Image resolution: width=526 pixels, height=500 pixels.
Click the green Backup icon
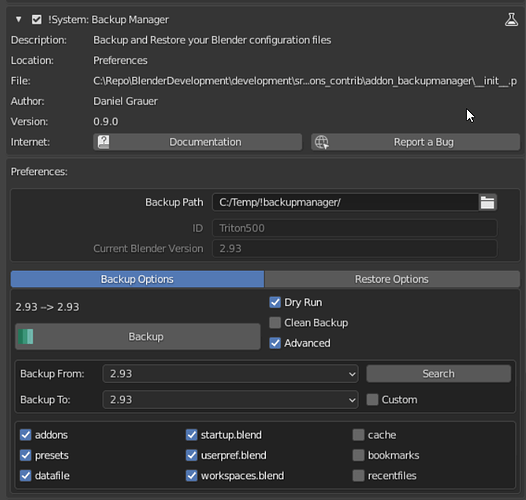[x=26, y=337]
